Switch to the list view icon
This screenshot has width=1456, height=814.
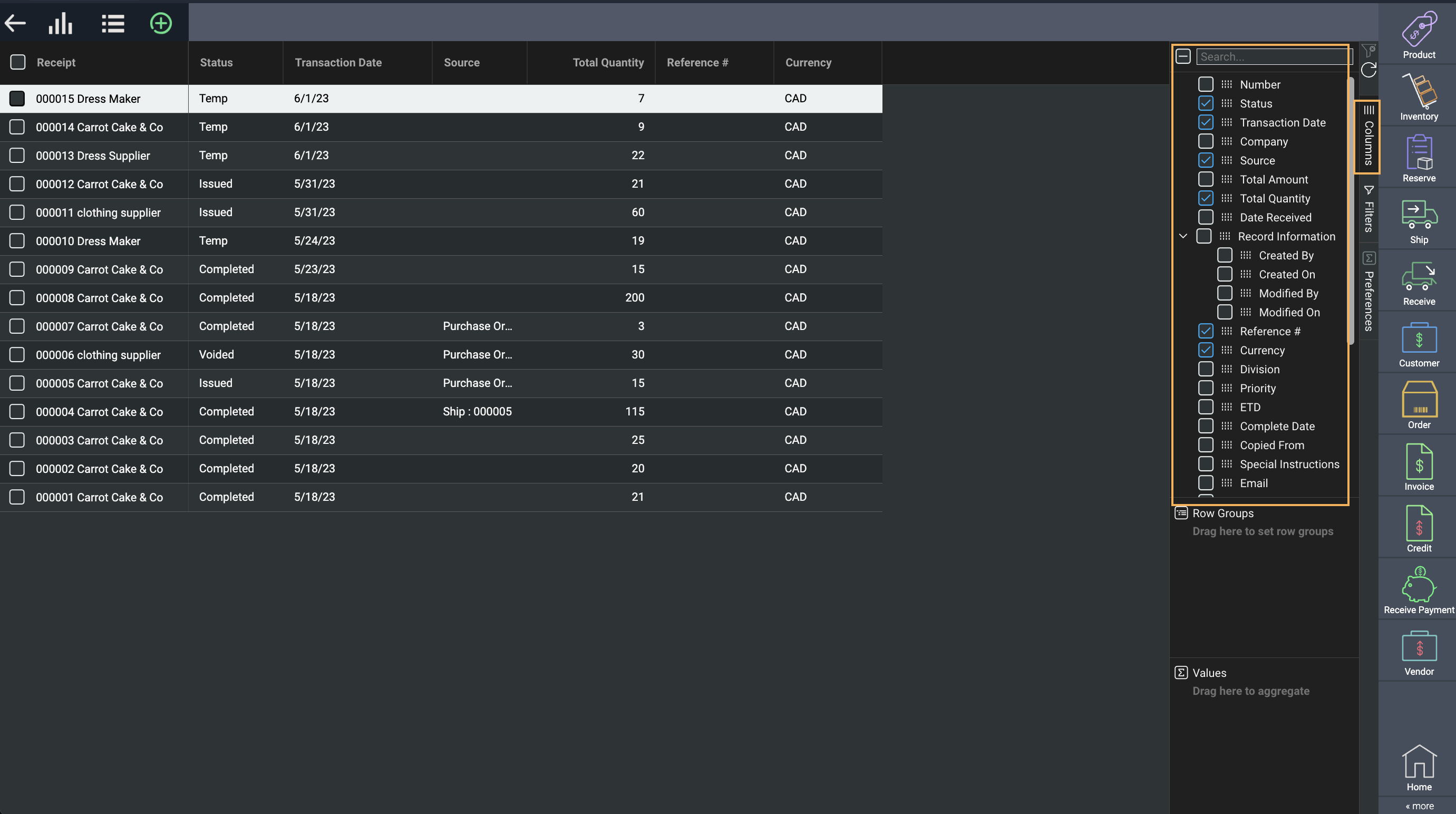pyautogui.click(x=112, y=23)
